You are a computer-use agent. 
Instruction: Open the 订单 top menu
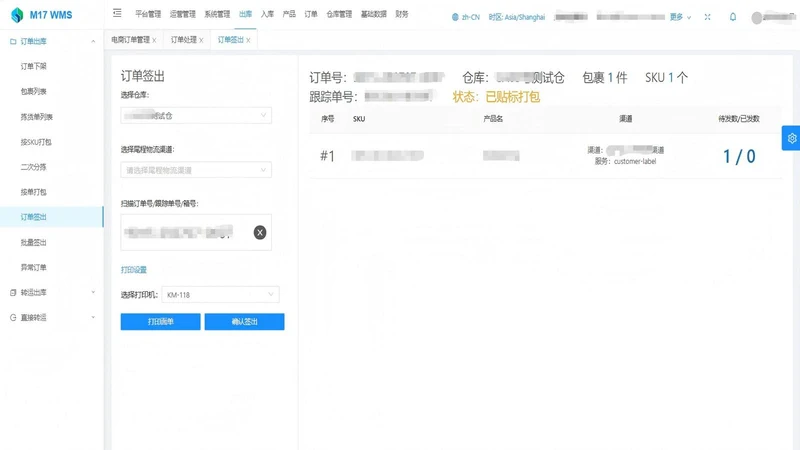(311, 14)
